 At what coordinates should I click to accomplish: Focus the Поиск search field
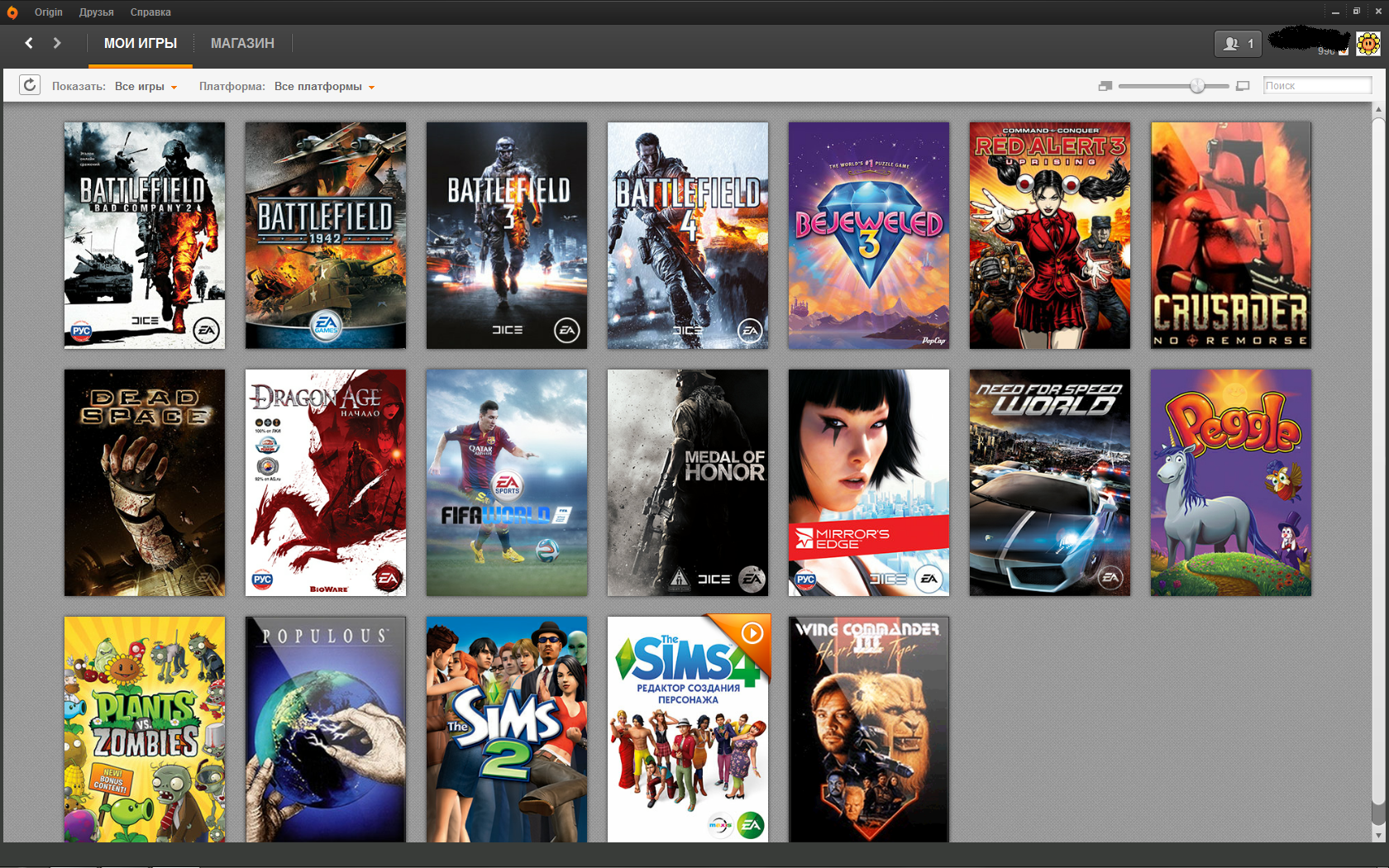[1317, 86]
